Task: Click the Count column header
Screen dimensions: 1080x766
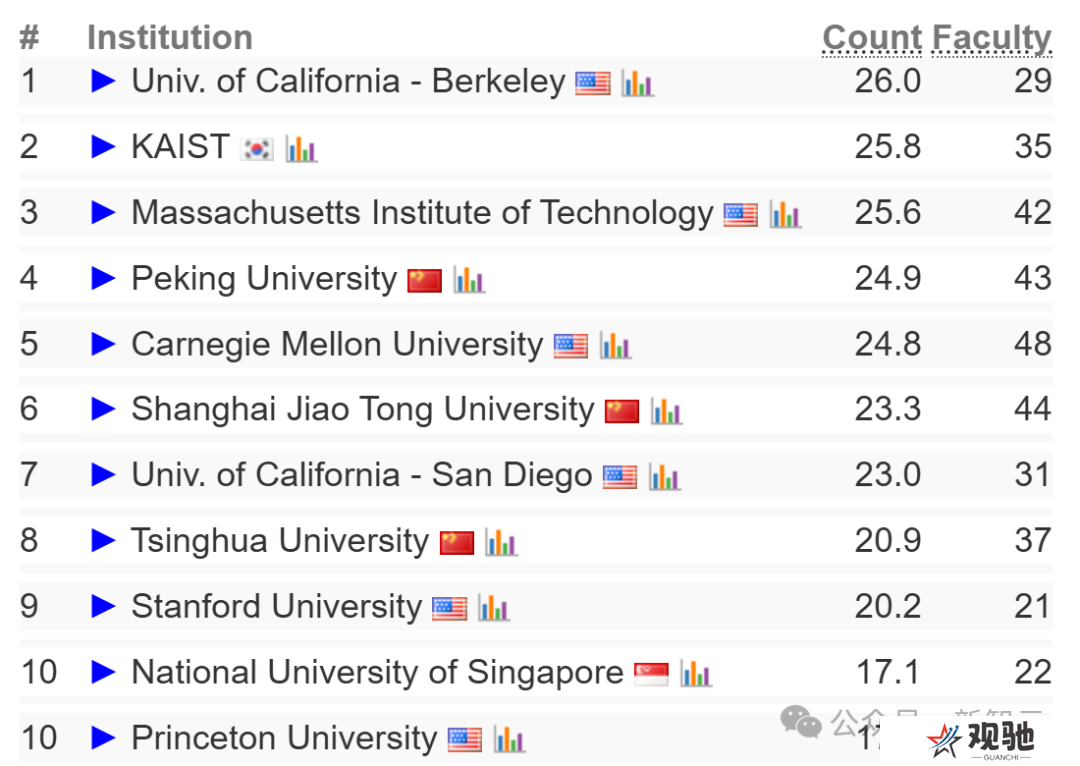Action: pos(872,38)
